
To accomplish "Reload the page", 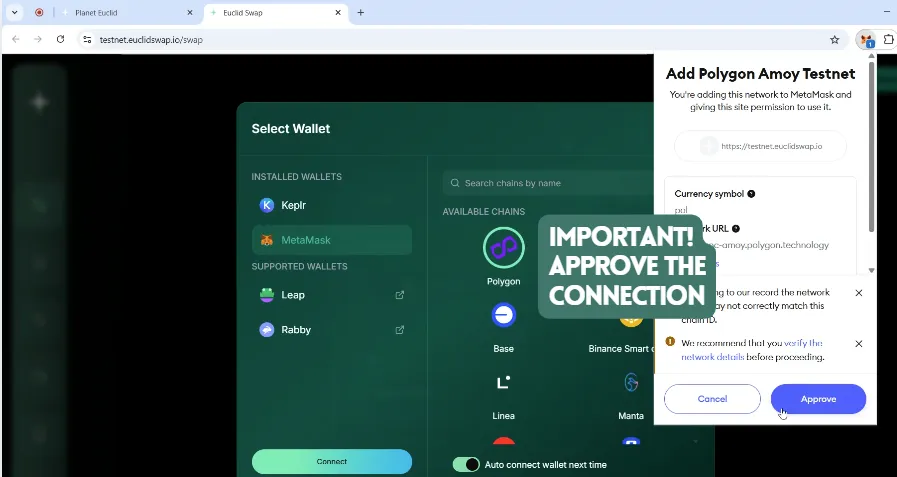I will coord(61,39).
